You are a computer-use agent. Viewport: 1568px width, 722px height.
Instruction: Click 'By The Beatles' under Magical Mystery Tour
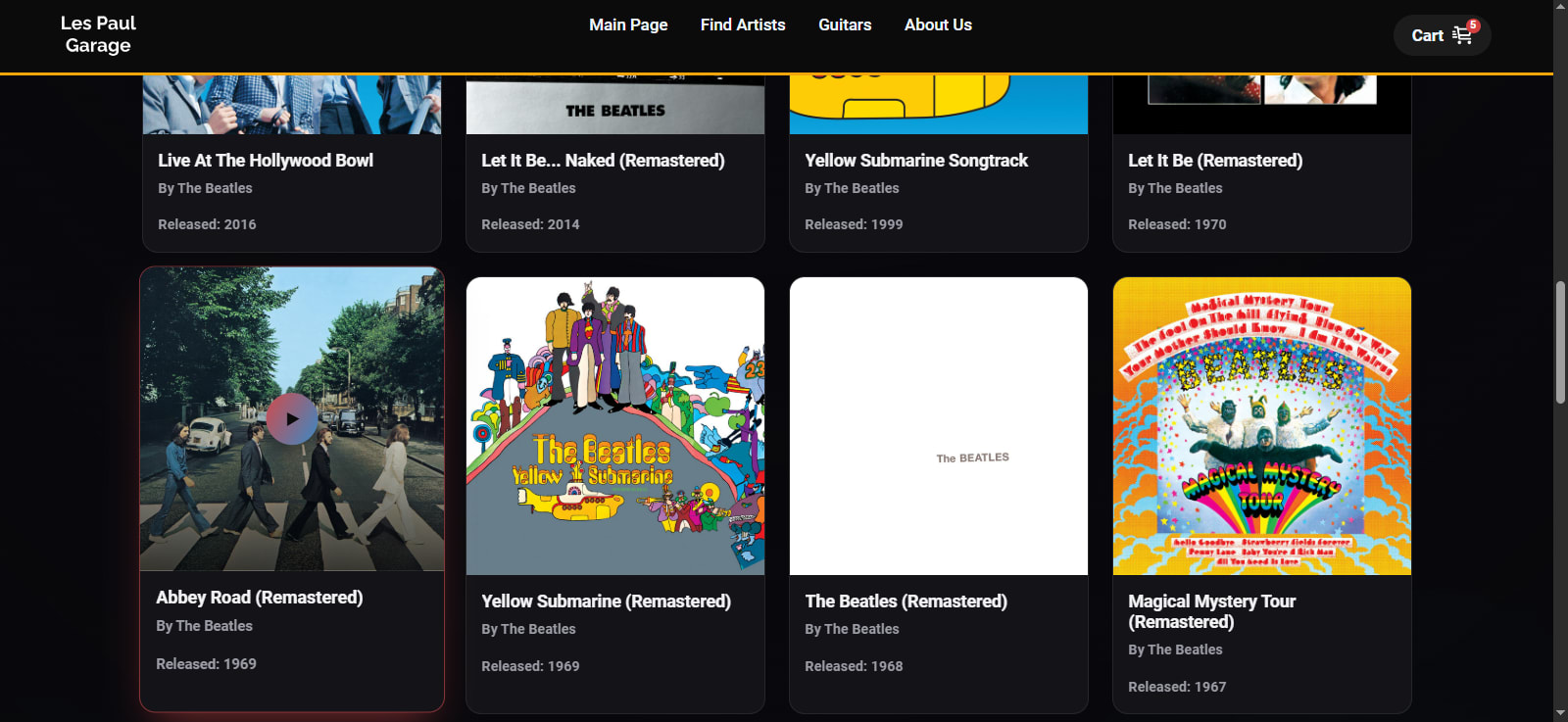(x=1175, y=650)
